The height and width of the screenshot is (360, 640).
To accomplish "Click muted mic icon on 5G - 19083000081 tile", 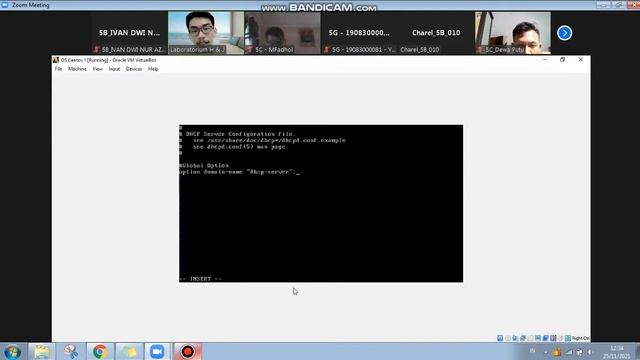I will point(327,49).
